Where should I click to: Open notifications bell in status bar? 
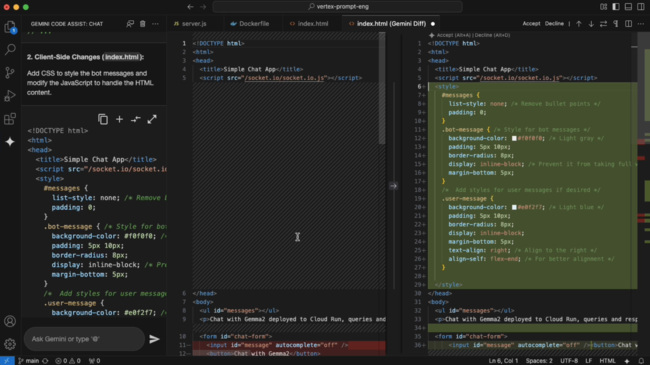pyautogui.click(x=641, y=361)
